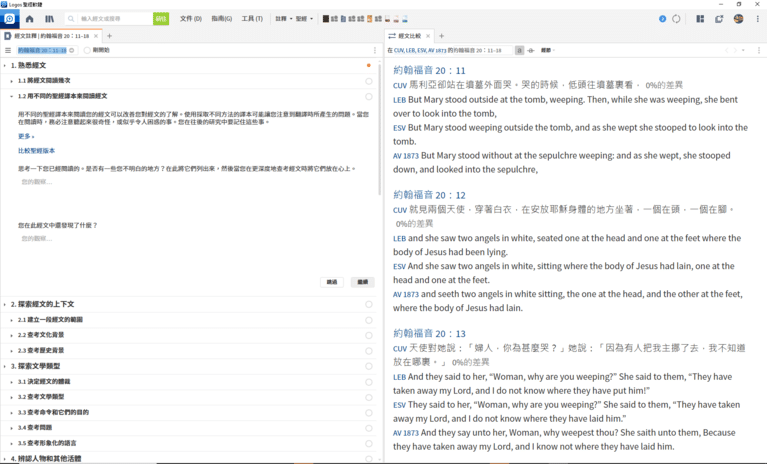
Task: Expand section 2. 探索經文的上下文
Action: [5, 304]
